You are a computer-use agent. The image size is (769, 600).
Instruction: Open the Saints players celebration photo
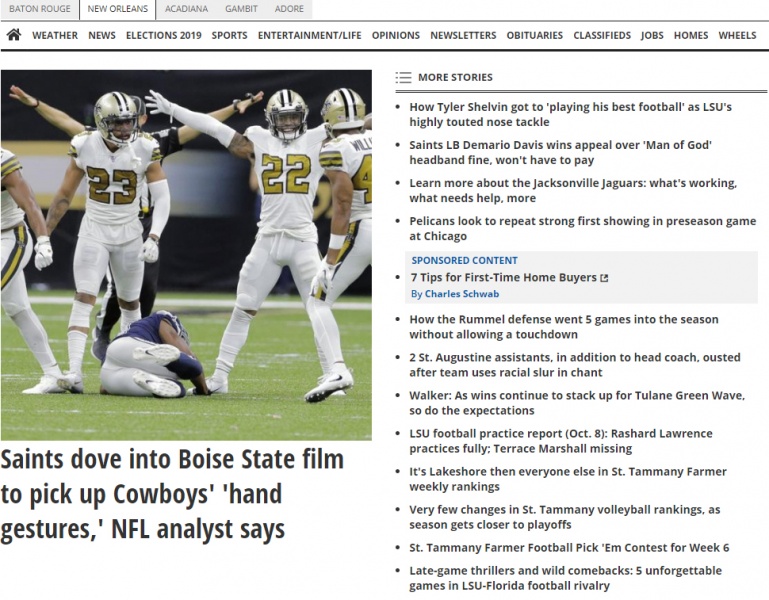186,255
